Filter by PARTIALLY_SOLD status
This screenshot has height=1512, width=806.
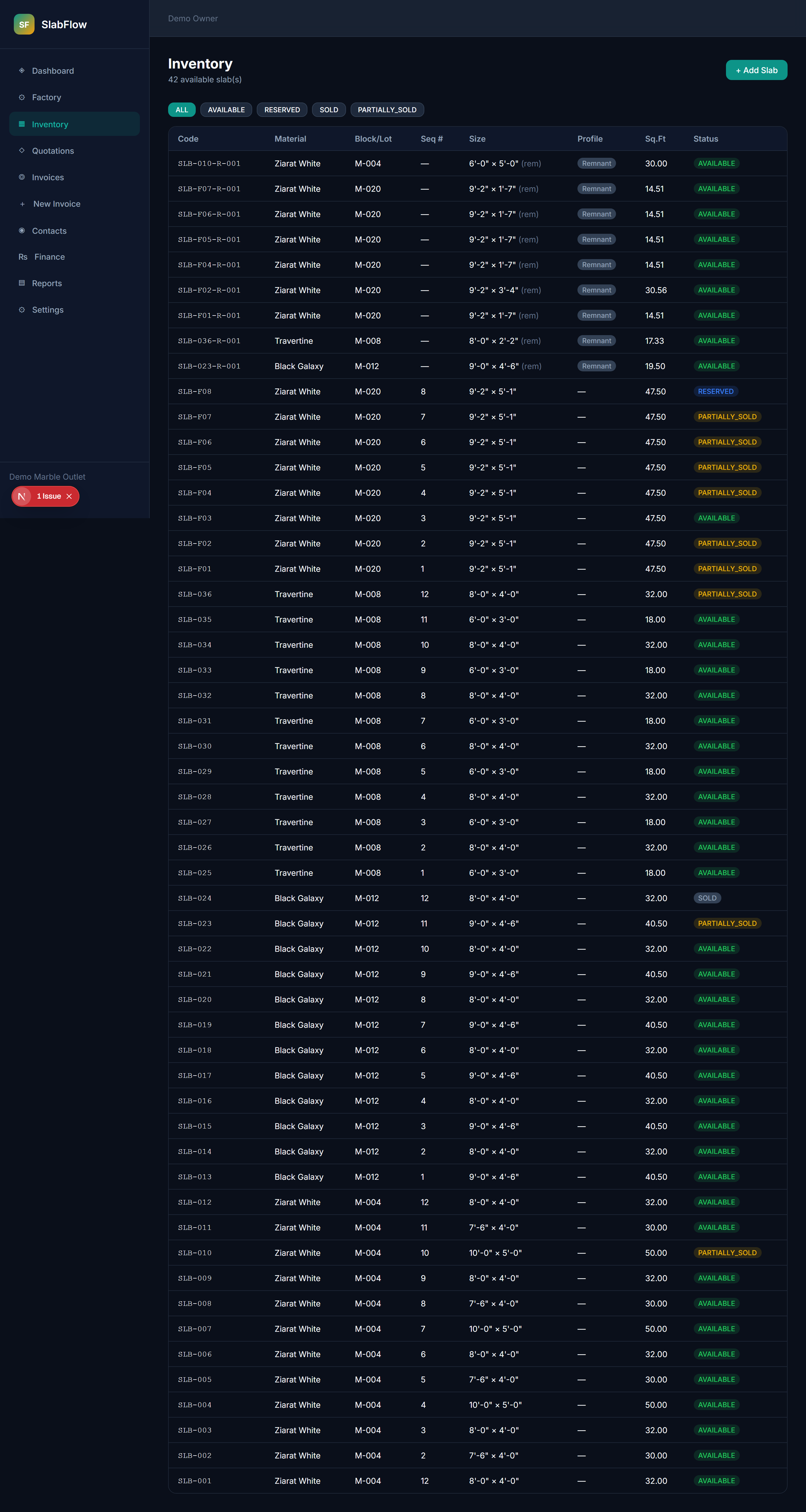387,110
